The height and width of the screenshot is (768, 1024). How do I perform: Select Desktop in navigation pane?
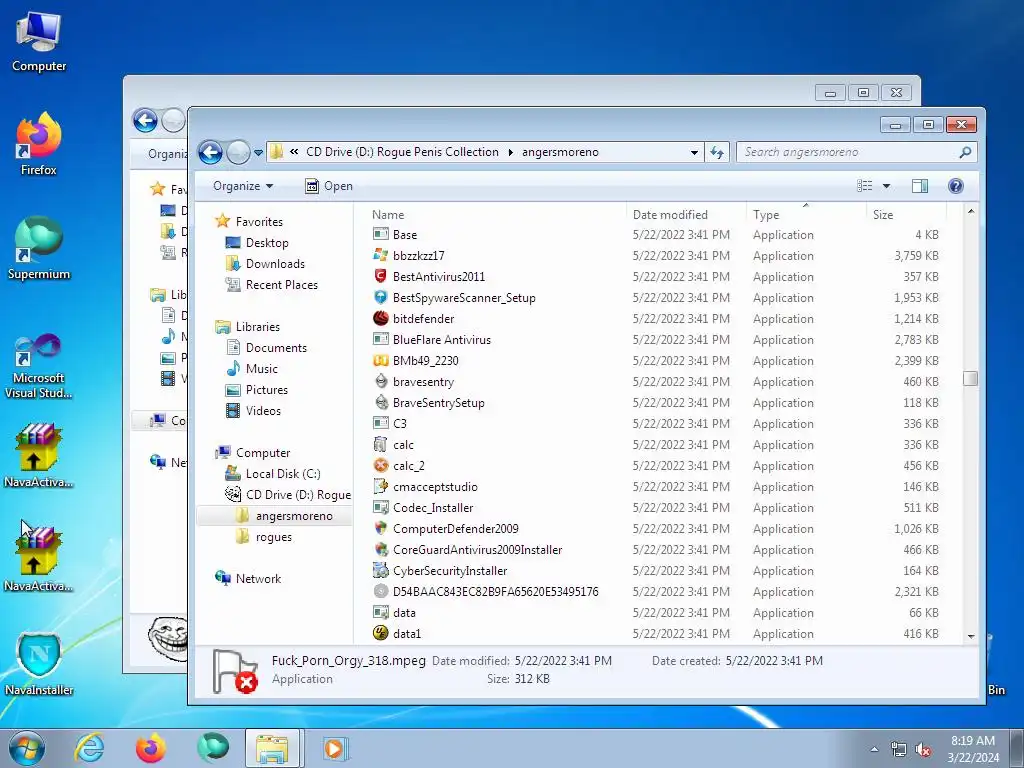click(x=266, y=242)
